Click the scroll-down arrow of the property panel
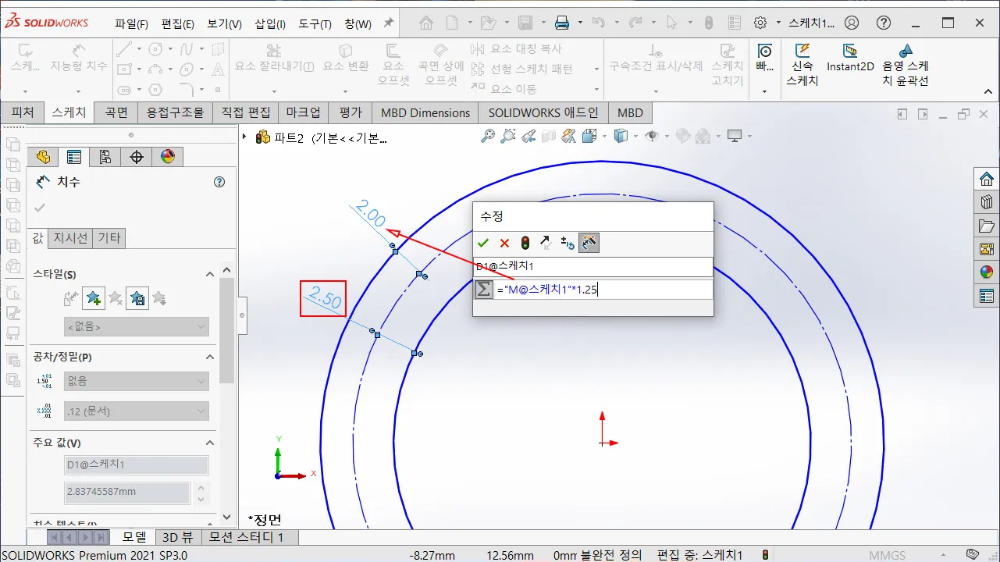 [227, 517]
